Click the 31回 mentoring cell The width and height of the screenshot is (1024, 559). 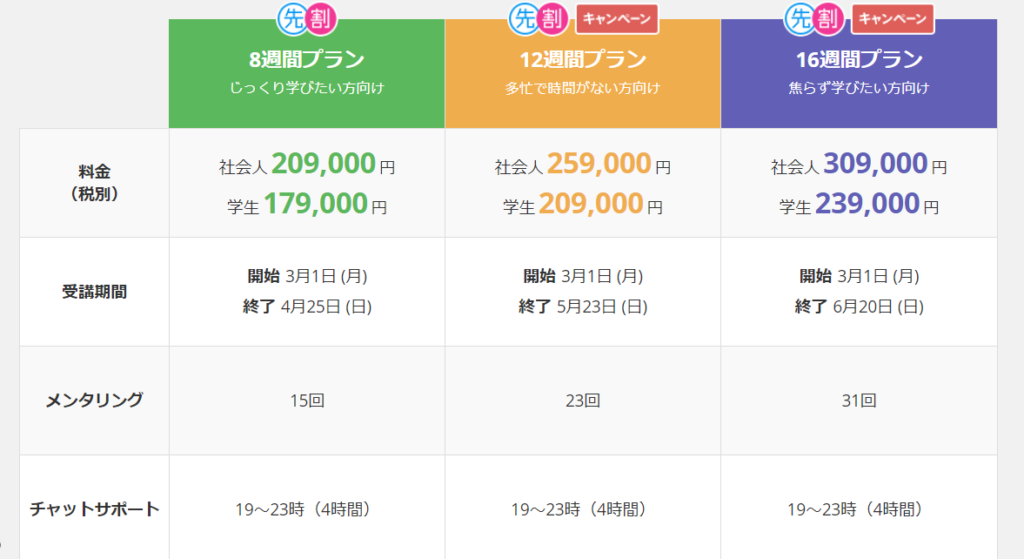(859, 400)
